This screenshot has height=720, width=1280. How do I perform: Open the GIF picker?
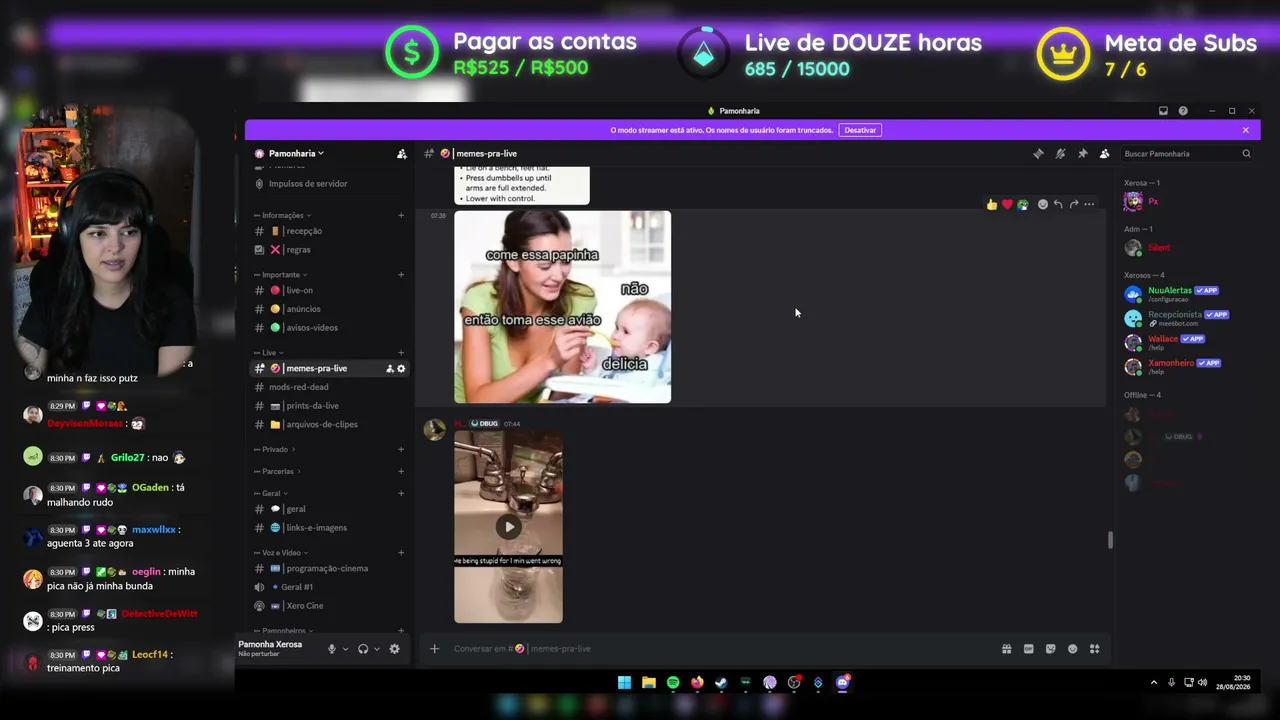click(1028, 649)
